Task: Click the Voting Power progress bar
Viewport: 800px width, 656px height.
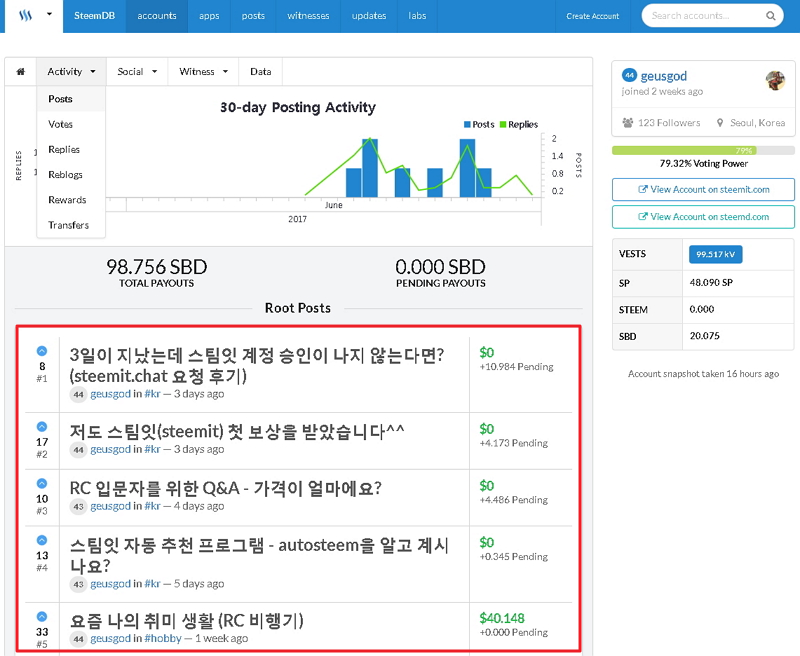Action: coord(703,150)
